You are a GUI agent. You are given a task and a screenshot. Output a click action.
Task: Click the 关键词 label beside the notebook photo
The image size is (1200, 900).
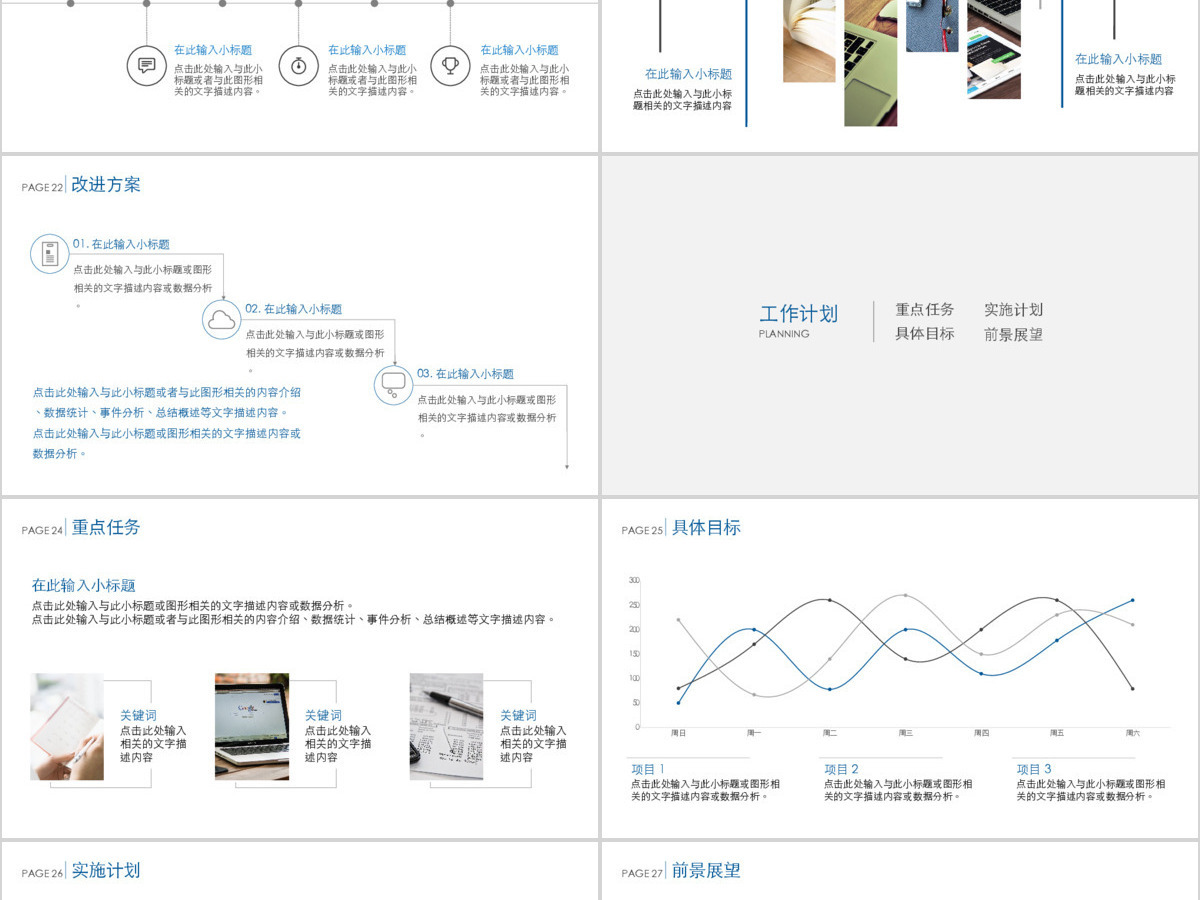(x=138, y=716)
